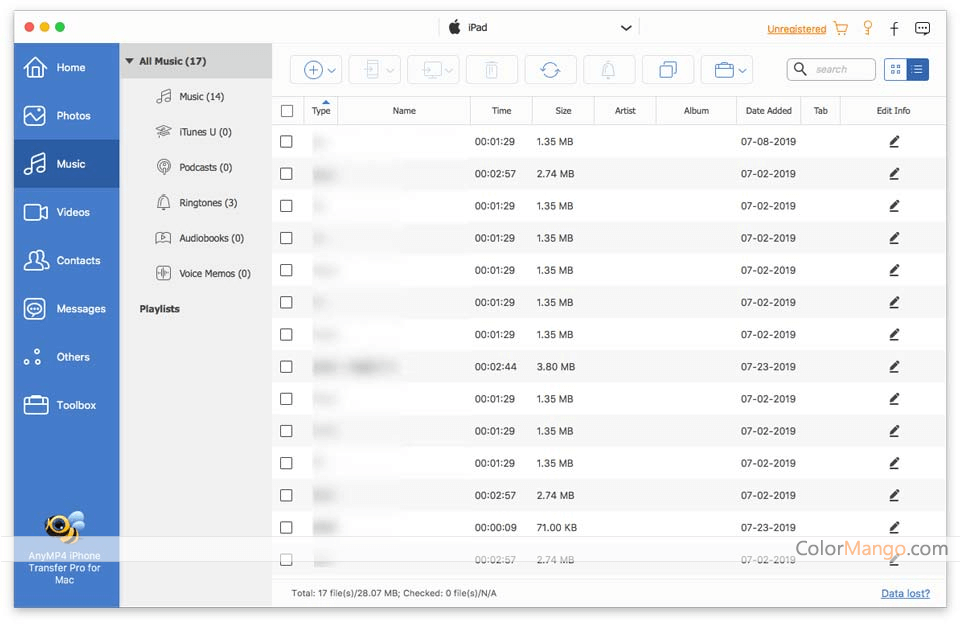
Task: Edit info of the 3.80 MB track
Action: (894, 367)
